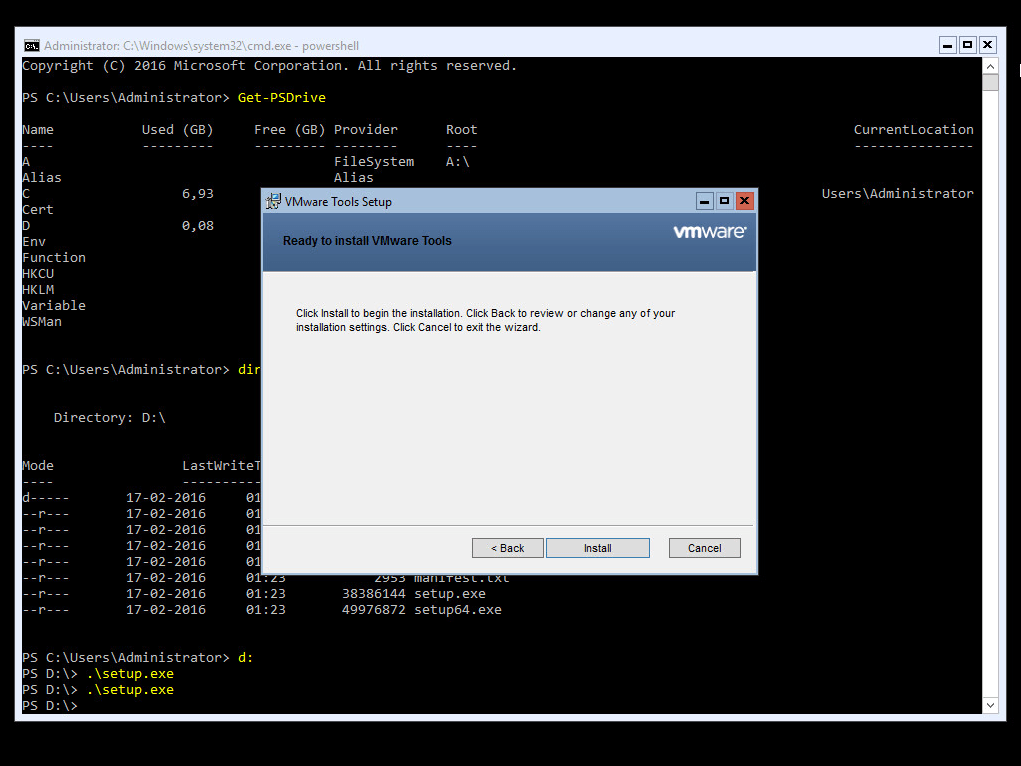
Task: Click the console window title 'Administrator: C:\Windows\system32\cmd.exe - powershell'
Action: 201,46
